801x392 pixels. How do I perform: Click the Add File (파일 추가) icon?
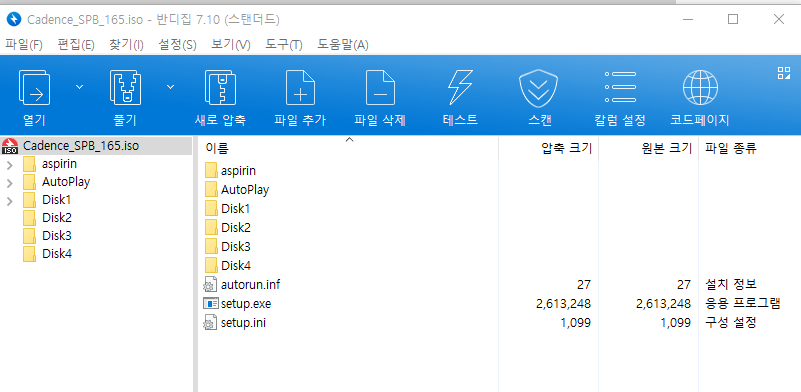tap(300, 87)
